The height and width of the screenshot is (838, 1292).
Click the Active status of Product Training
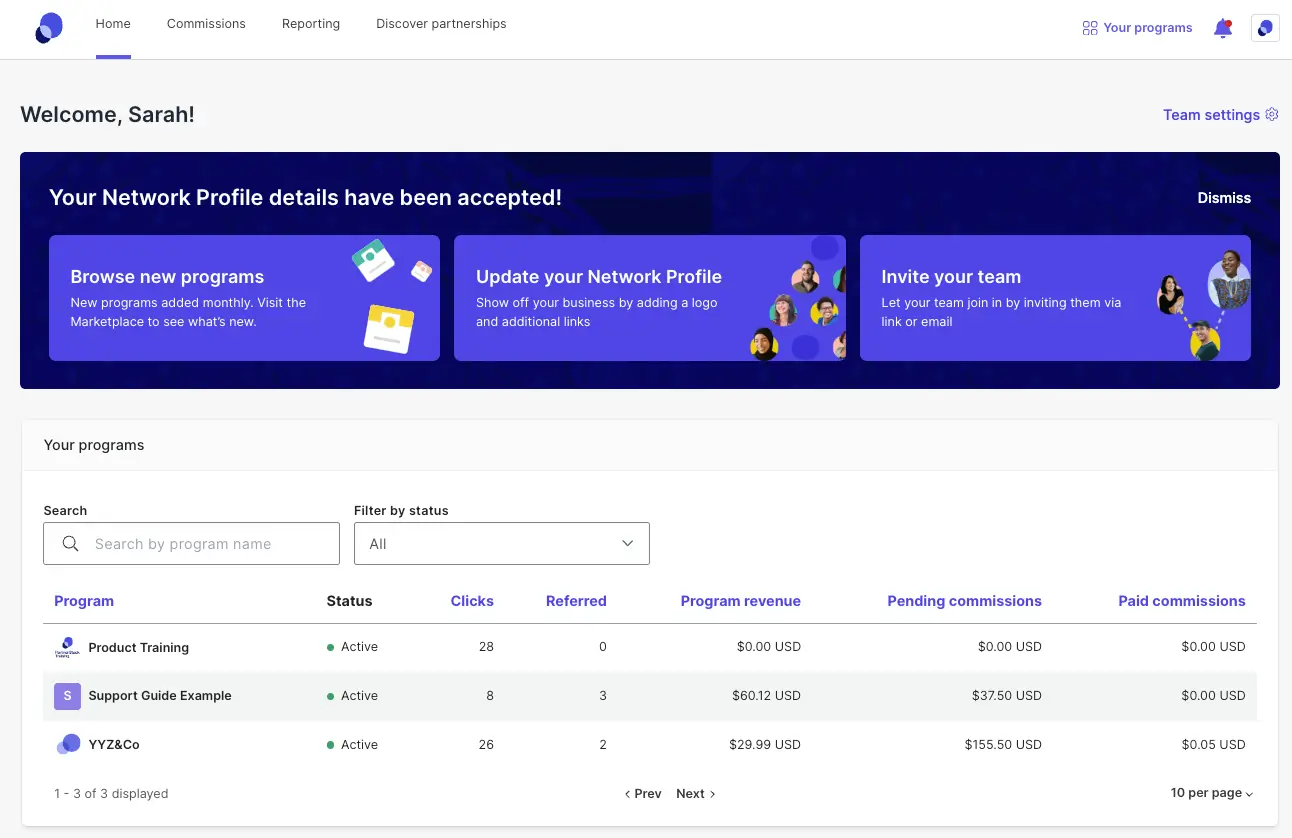tap(352, 647)
